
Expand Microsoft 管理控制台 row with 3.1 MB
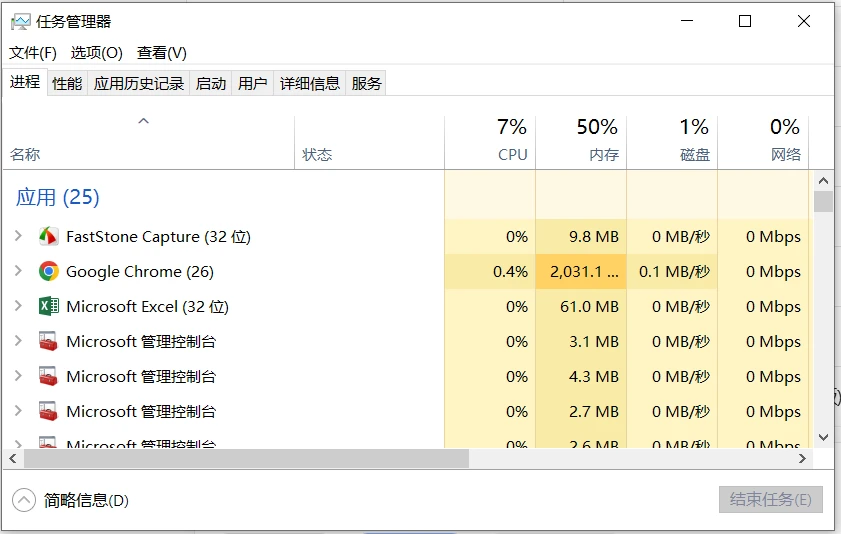[x=18, y=340]
